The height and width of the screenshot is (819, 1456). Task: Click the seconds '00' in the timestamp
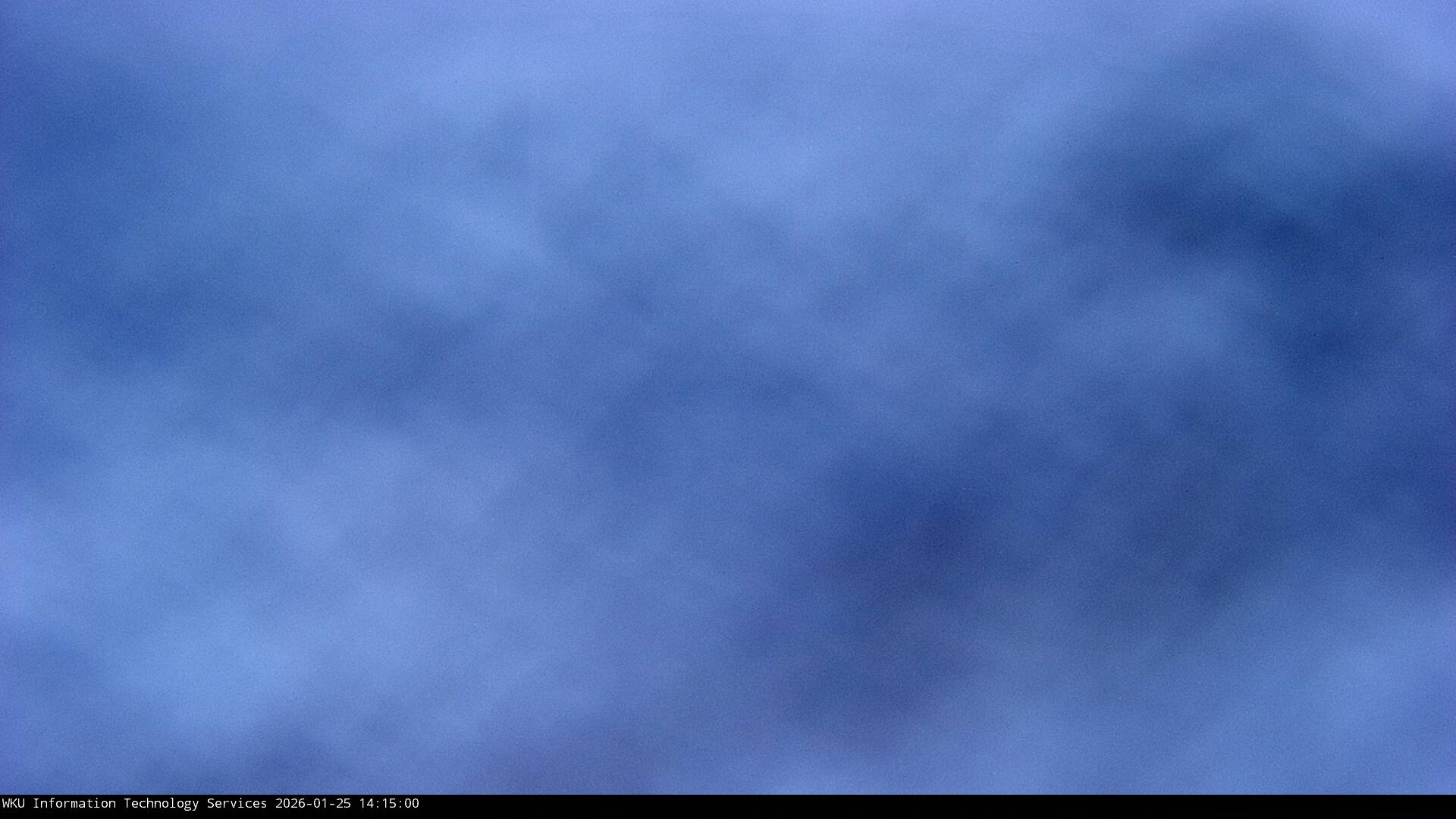click(x=411, y=804)
